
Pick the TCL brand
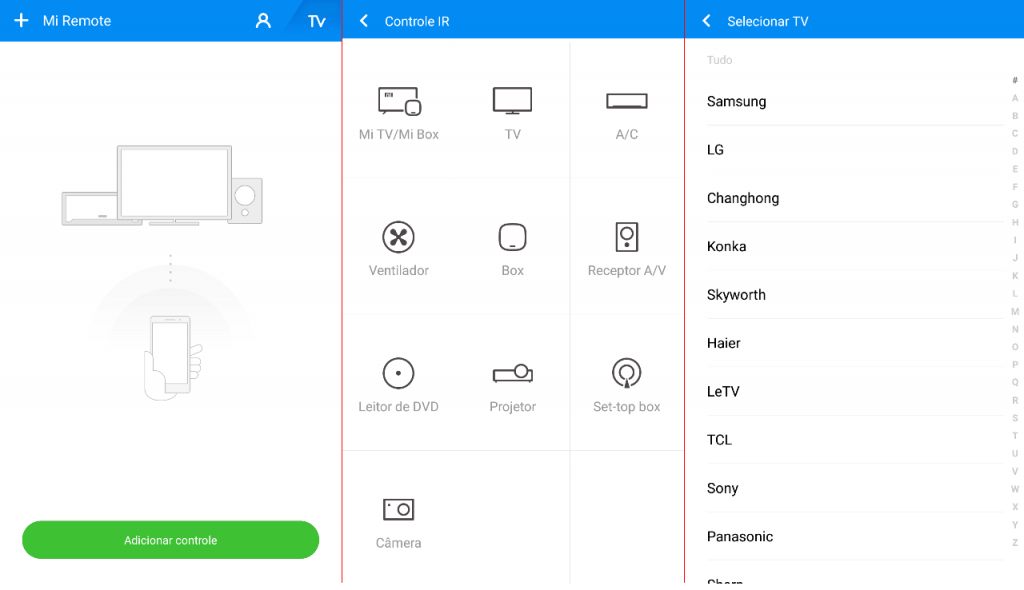(855, 440)
